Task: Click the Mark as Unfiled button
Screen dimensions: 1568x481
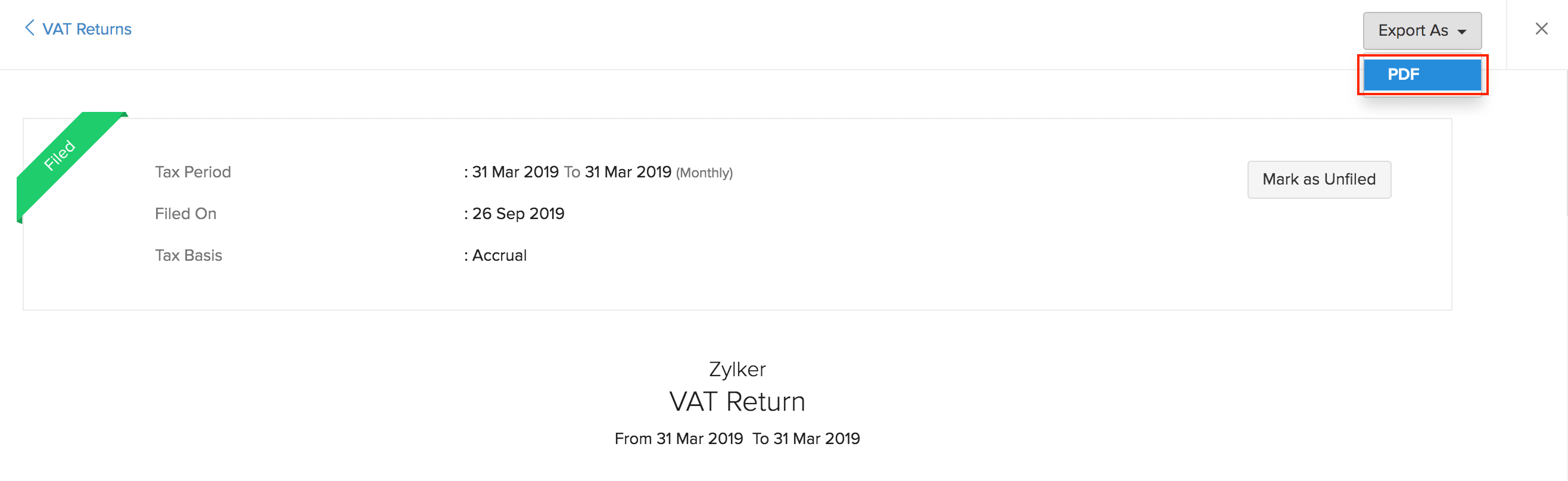Action: pyautogui.click(x=1318, y=179)
